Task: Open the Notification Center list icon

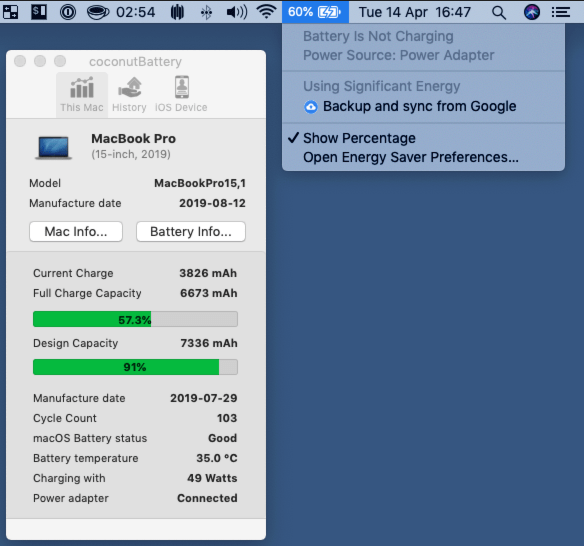Action: click(x=561, y=12)
